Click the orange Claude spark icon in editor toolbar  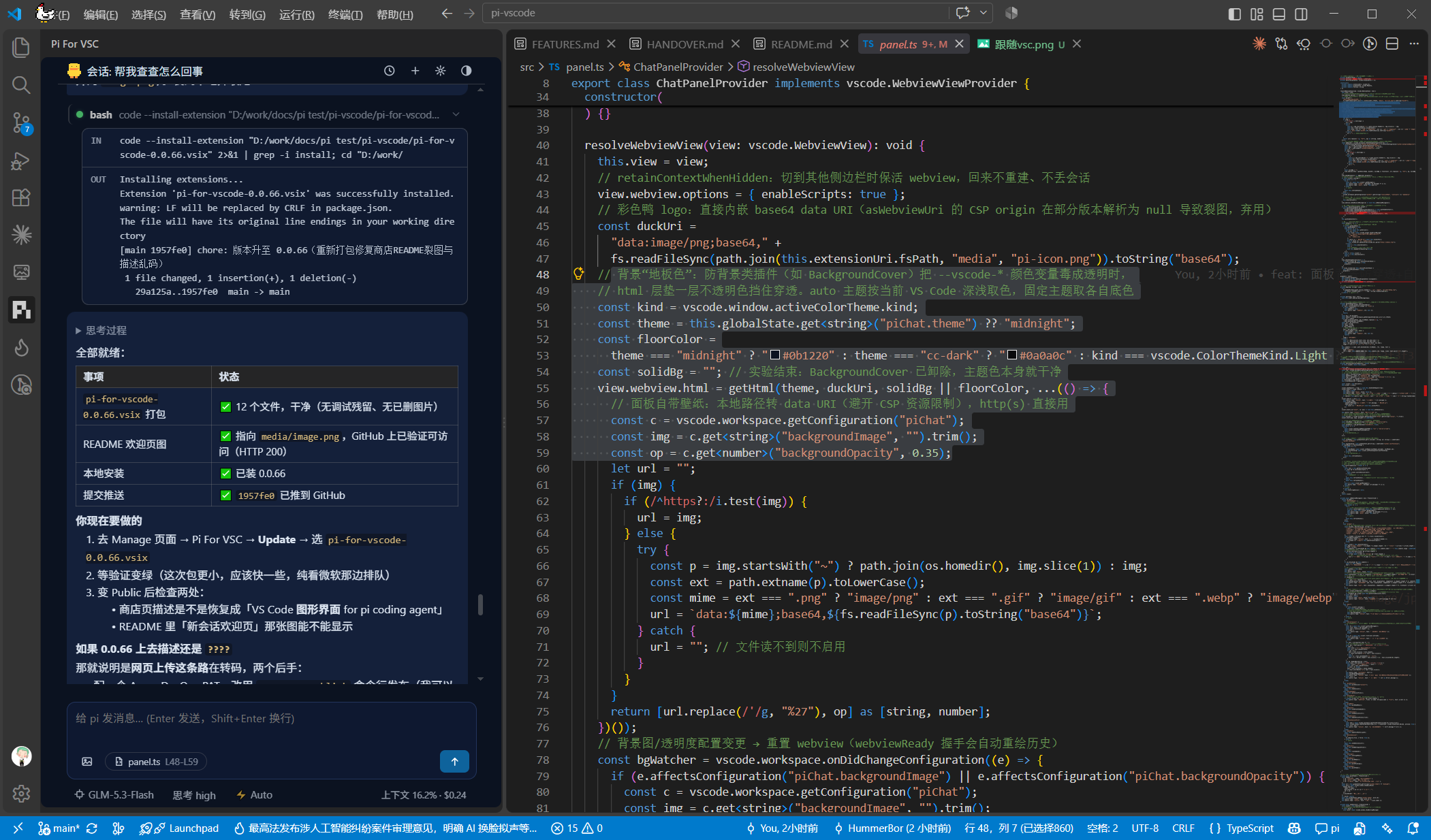pos(1259,44)
